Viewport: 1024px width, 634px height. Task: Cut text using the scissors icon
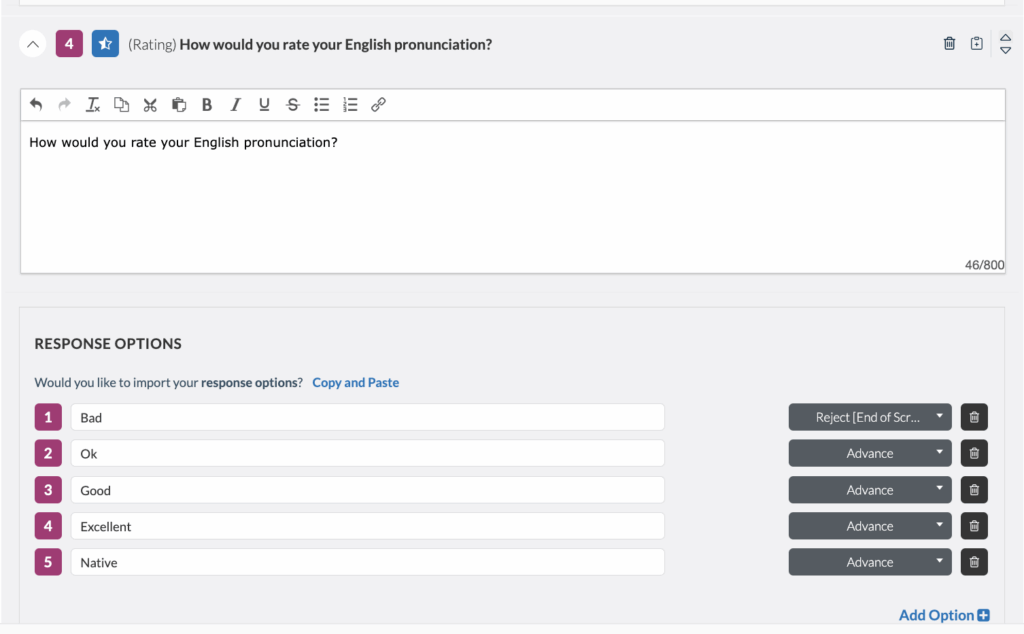(x=150, y=104)
